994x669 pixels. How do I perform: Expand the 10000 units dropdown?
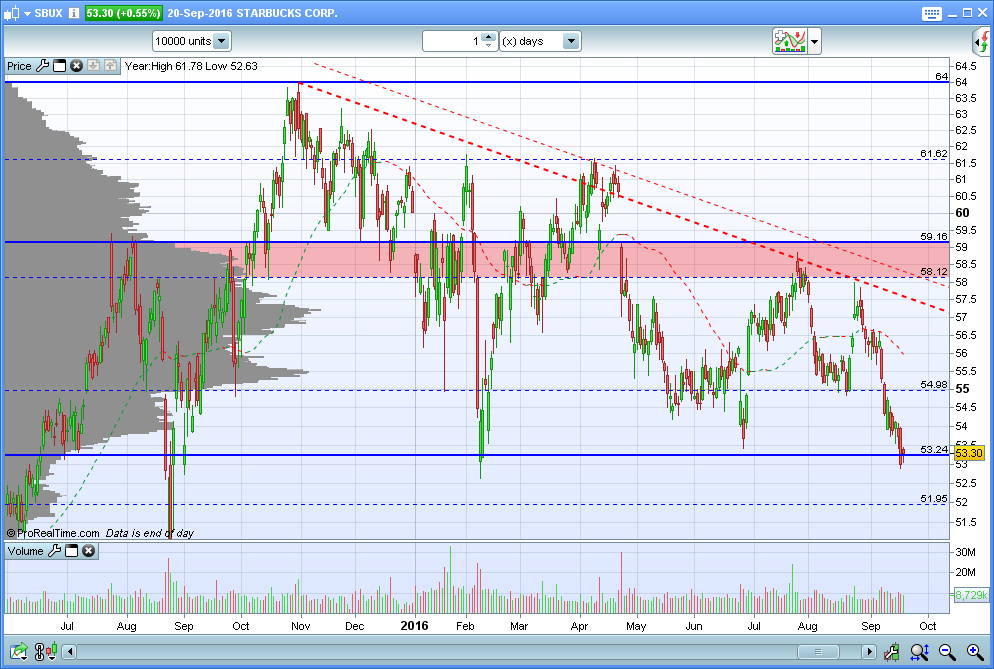(221, 41)
